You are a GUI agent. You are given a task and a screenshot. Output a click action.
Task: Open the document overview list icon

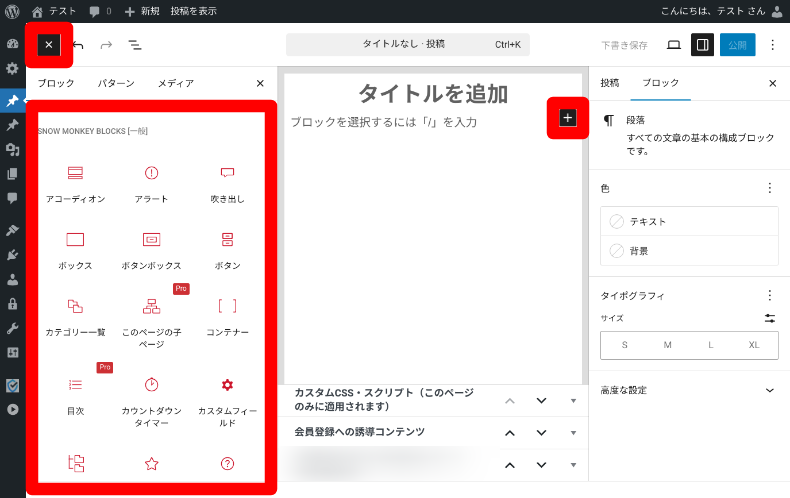[x=134, y=45]
